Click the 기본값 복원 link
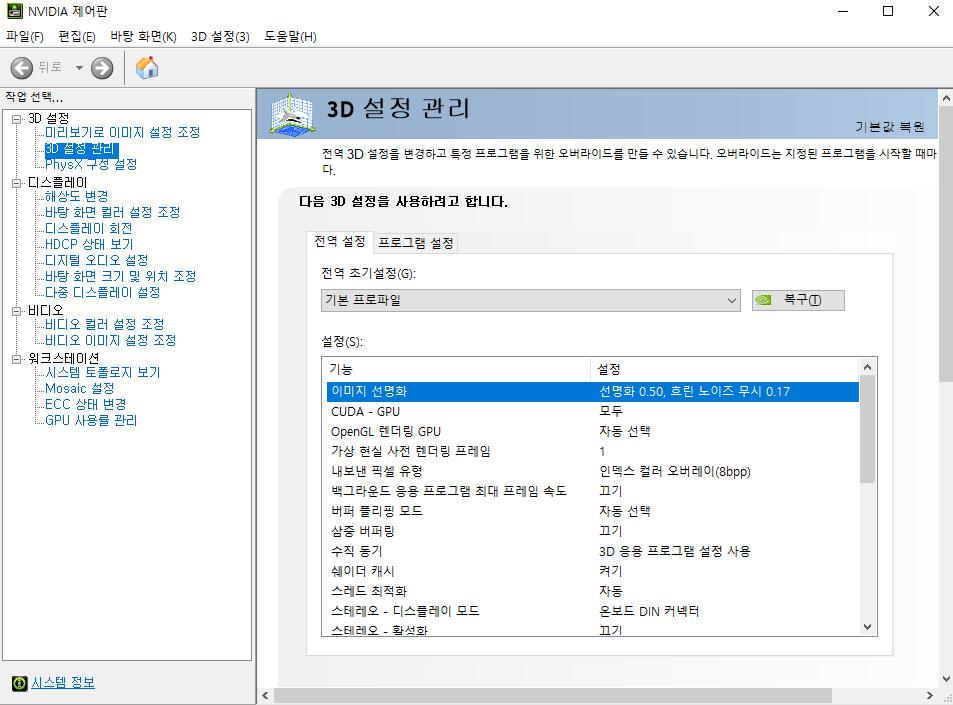Viewport: 953px width, 705px height. click(890, 126)
